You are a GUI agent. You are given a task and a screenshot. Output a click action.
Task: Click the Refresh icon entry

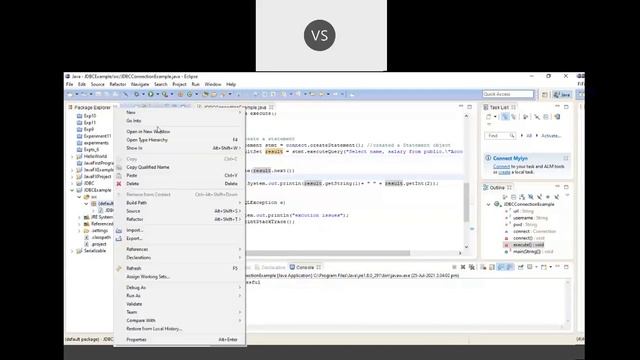[x=119, y=268]
